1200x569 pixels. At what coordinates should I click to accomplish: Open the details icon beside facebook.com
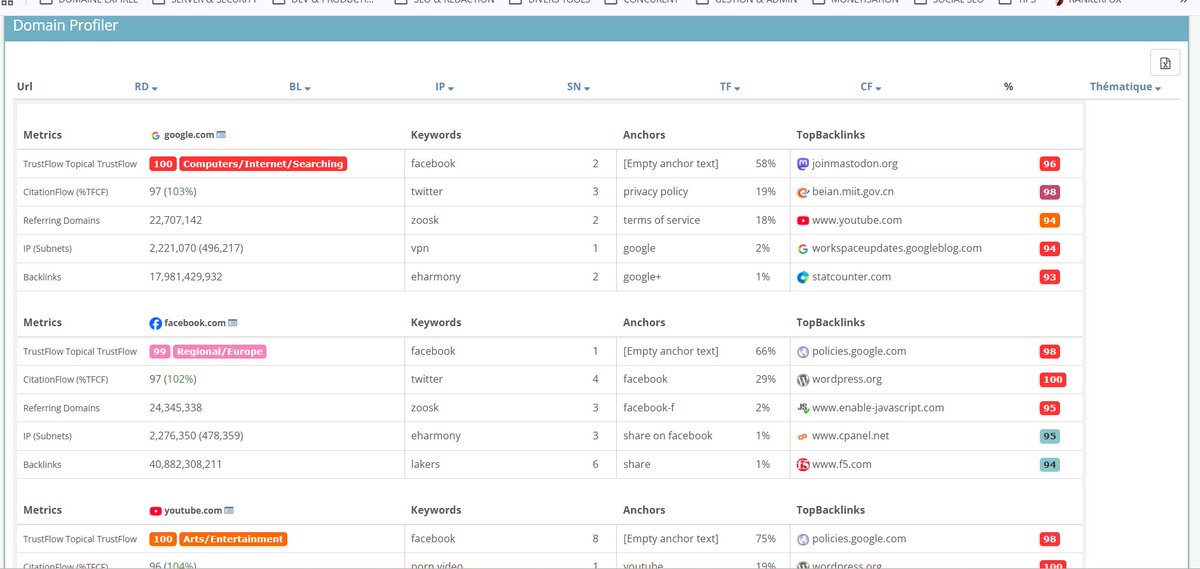(x=233, y=323)
